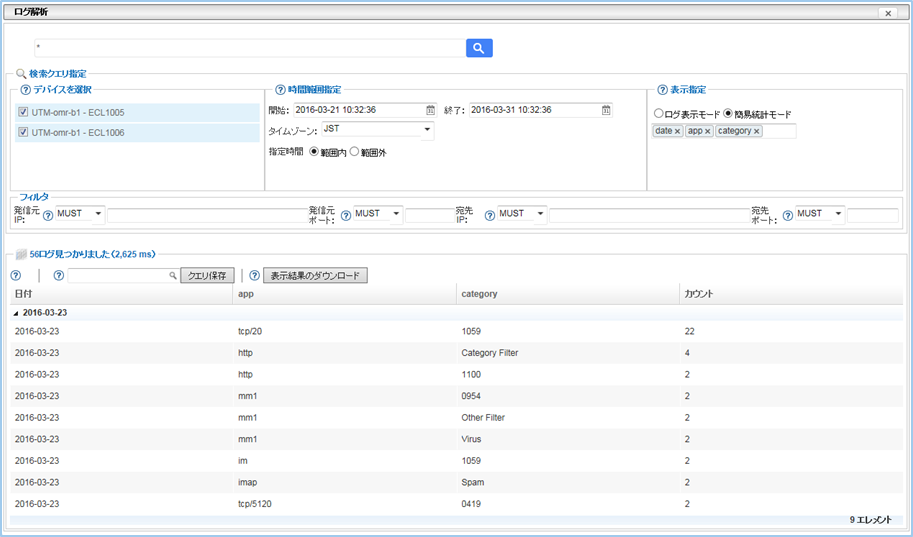The image size is (913, 537).
Task: Click the main search query input field
Action: pyautogui.click(x=248, y=48)
